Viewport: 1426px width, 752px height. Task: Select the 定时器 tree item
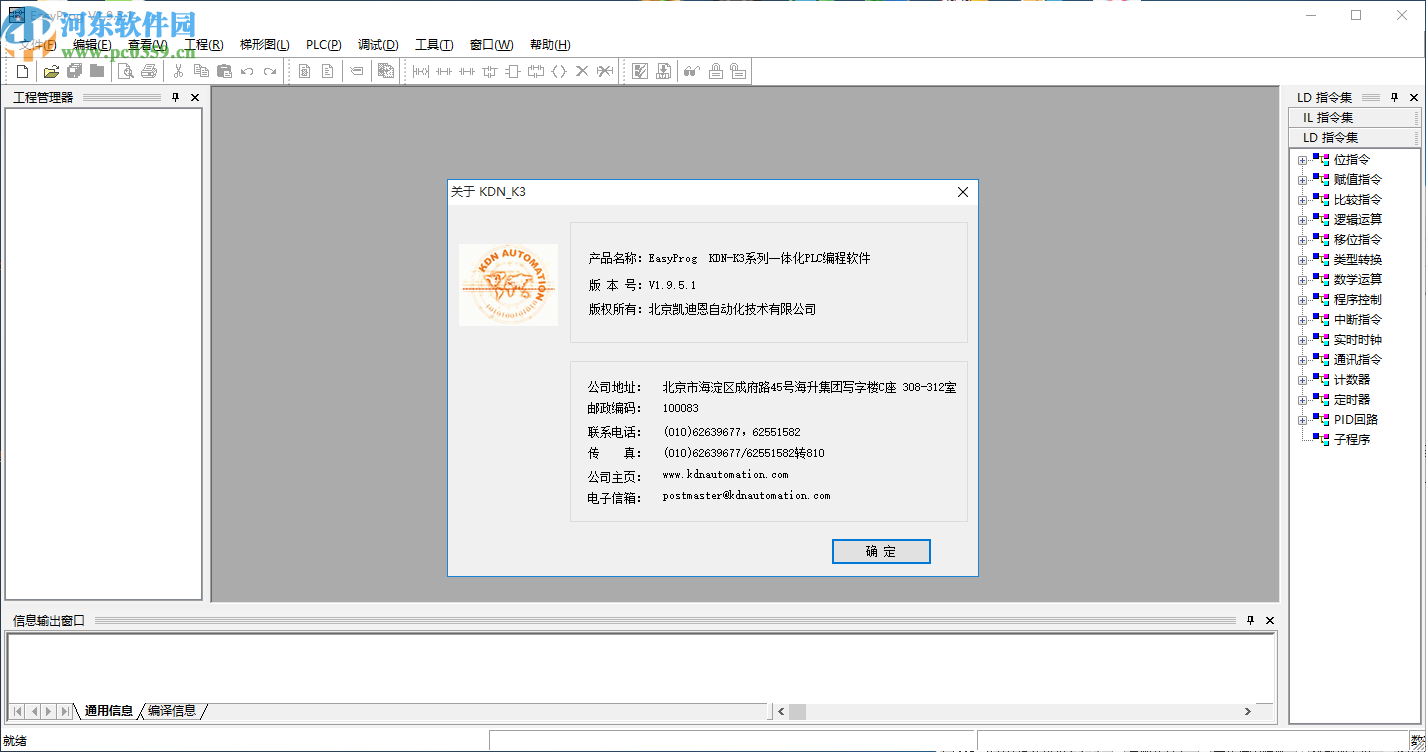point(1352,400)
